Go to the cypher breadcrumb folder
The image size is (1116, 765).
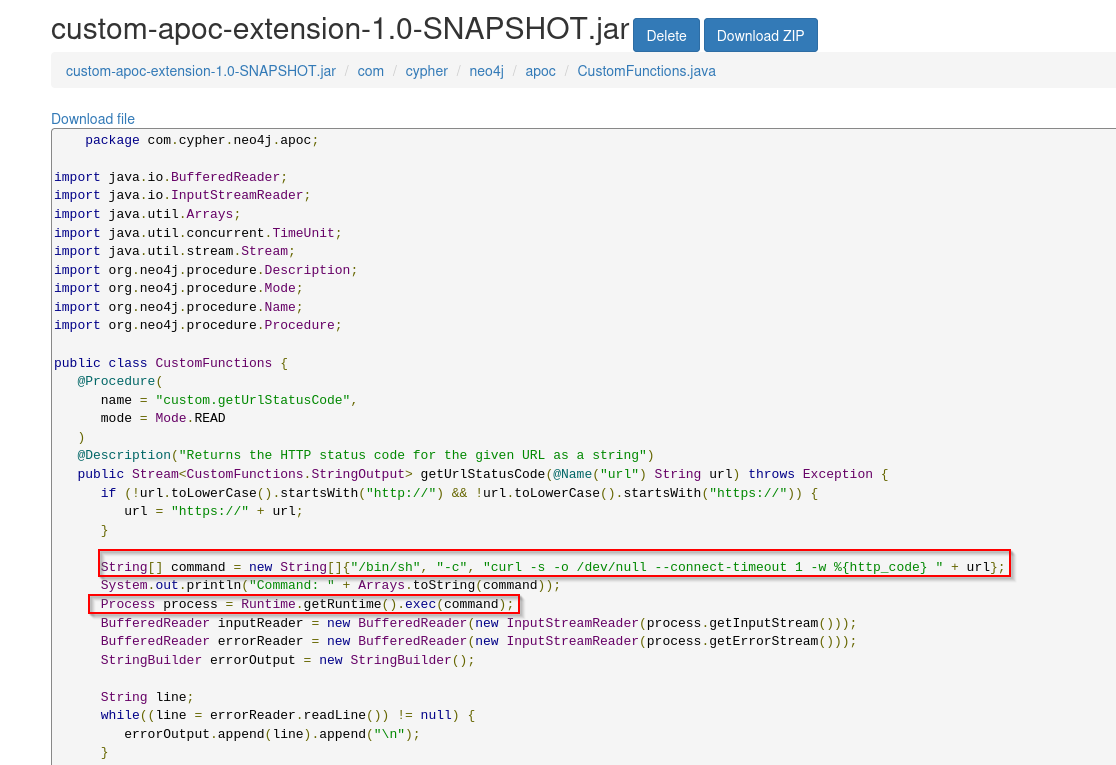tap(426, 71)
